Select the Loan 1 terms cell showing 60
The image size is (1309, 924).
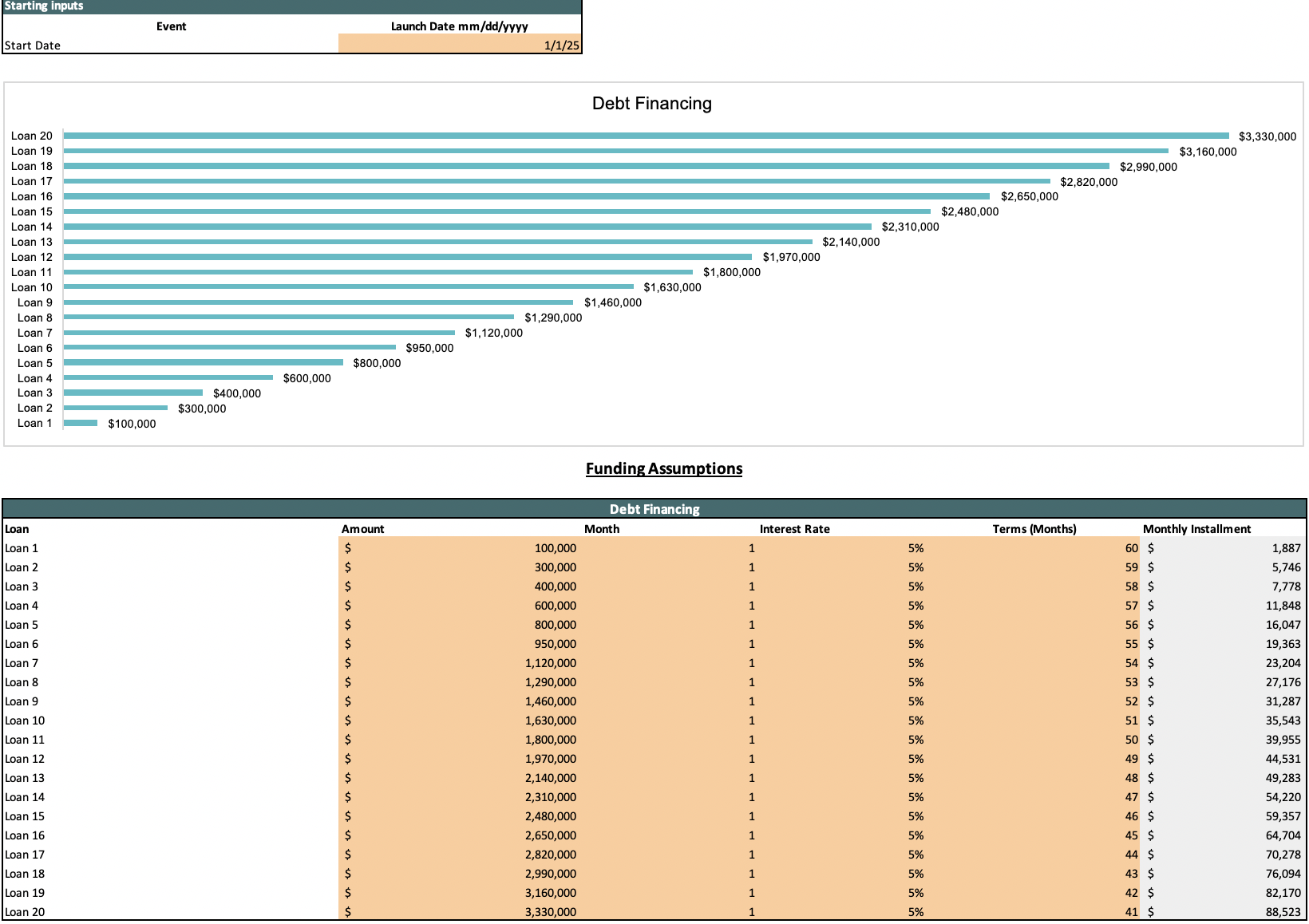[1034, 548]
